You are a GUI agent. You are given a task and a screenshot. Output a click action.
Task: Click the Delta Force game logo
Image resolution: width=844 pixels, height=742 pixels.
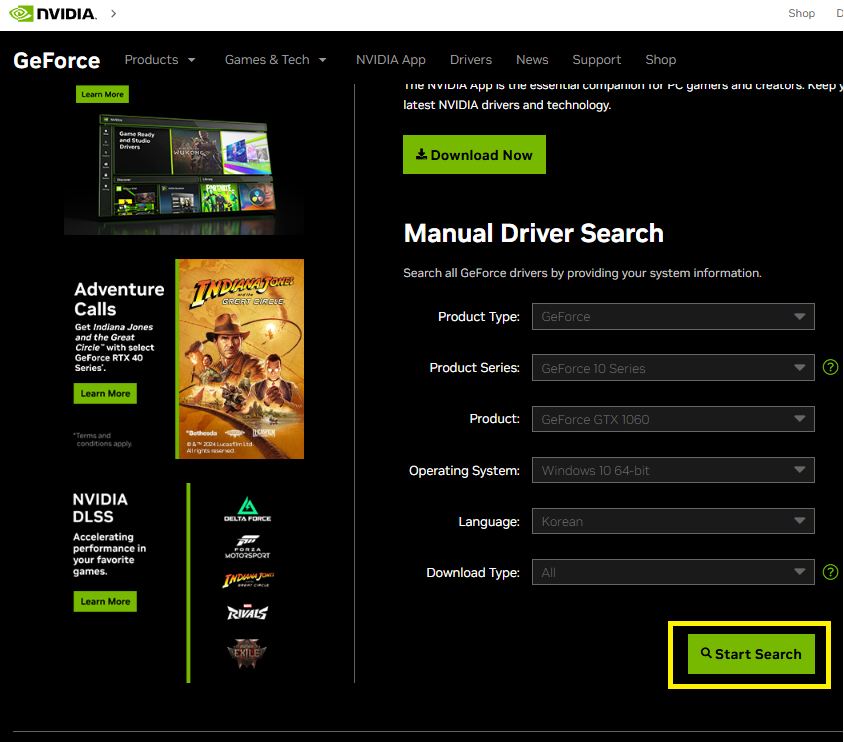(247, 509)
